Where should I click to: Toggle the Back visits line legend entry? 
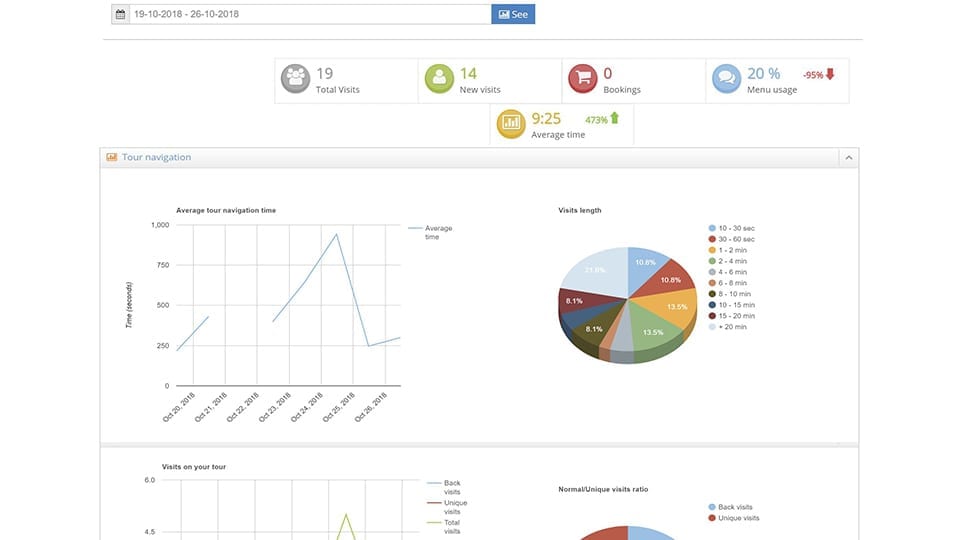tap(444, 487)
